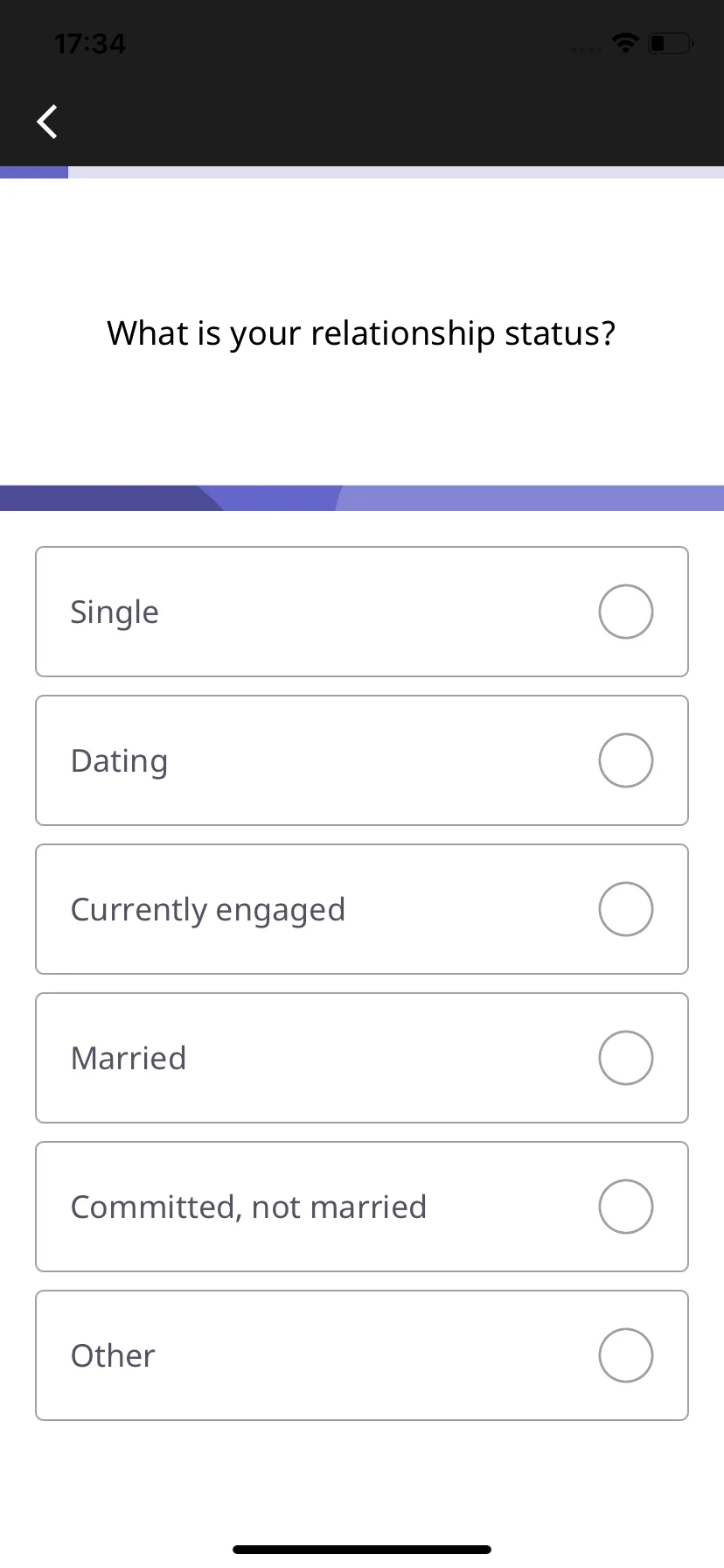Tap the Dating option label
This screenshot has height=1568, width=724.
tap(119, 761)
